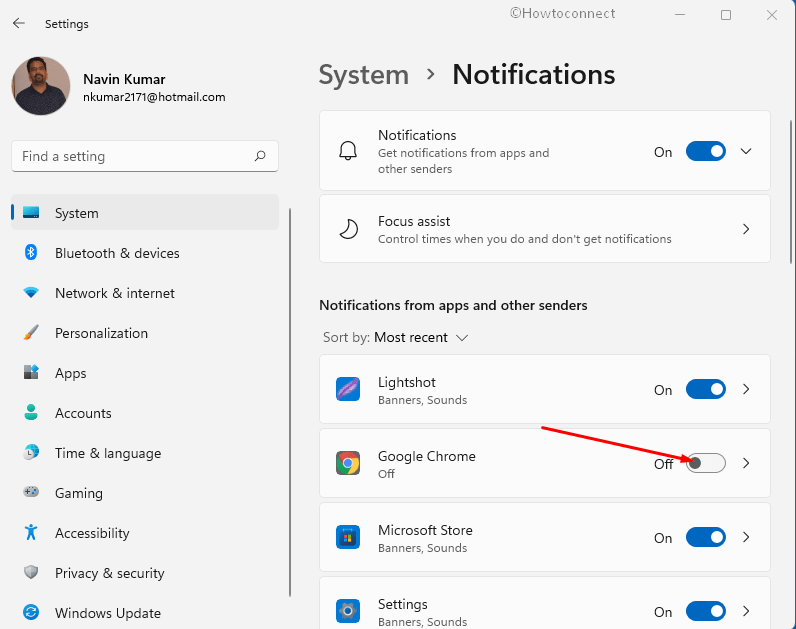Screen dimensions: 796x629
Task: Disable Lightshot notifications toggle
Action: [706, 389]
